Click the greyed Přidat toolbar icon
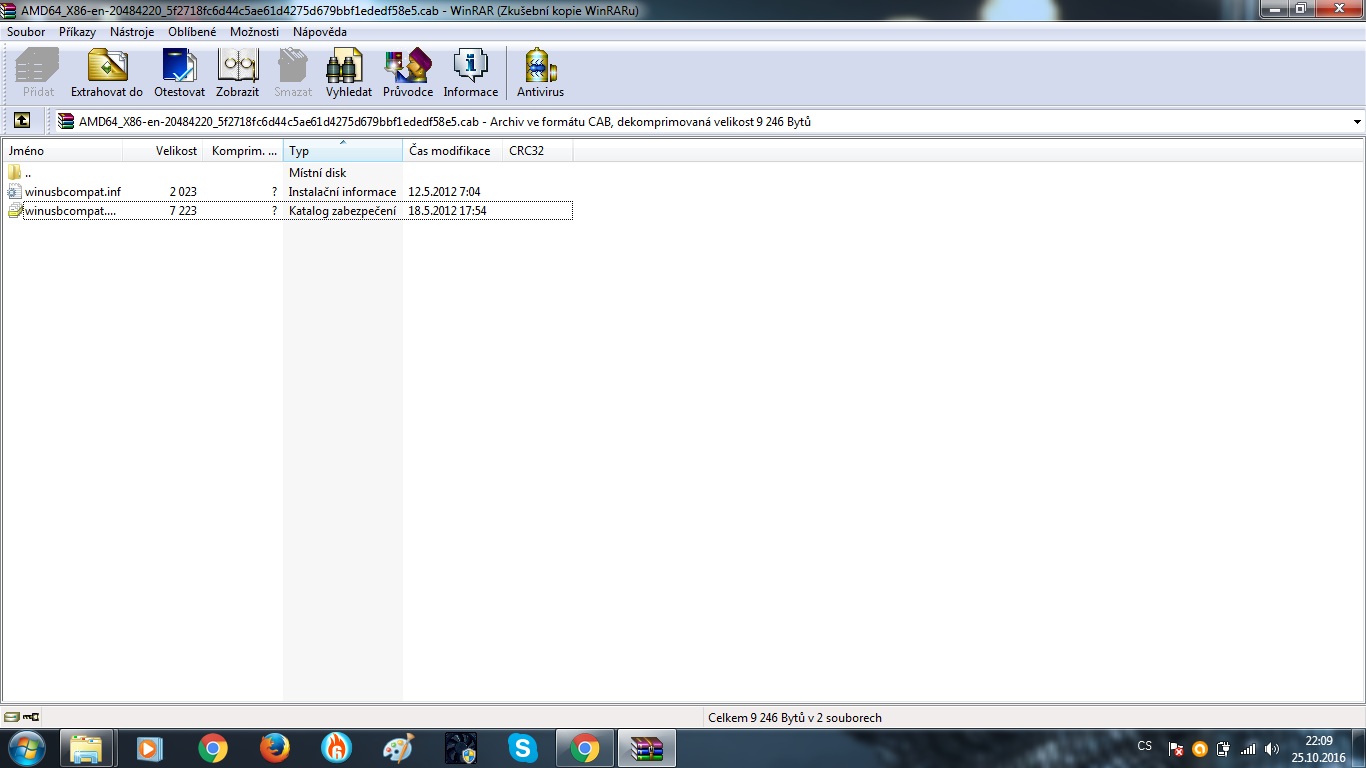 (x=38, y=66)
